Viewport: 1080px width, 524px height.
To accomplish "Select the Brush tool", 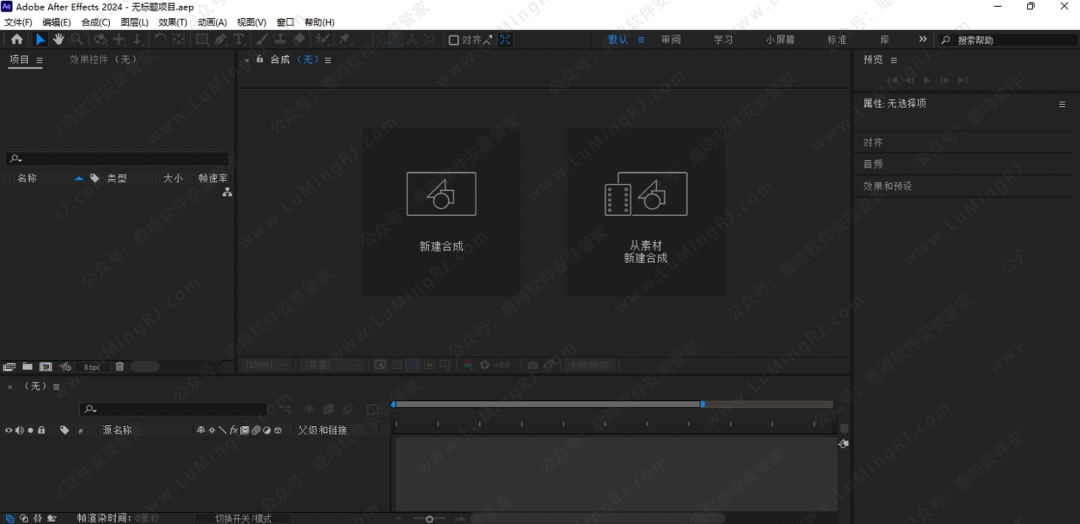I will point(262,39).
